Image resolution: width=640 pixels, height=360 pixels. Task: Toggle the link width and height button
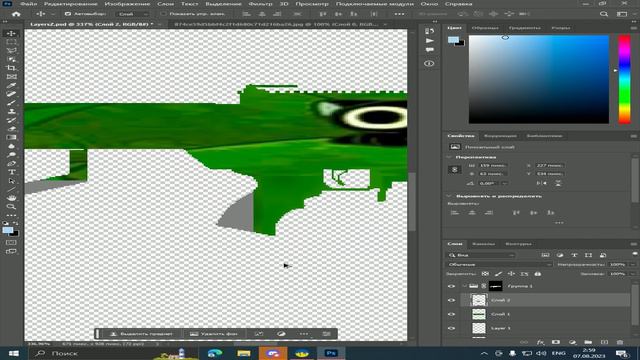454,169
